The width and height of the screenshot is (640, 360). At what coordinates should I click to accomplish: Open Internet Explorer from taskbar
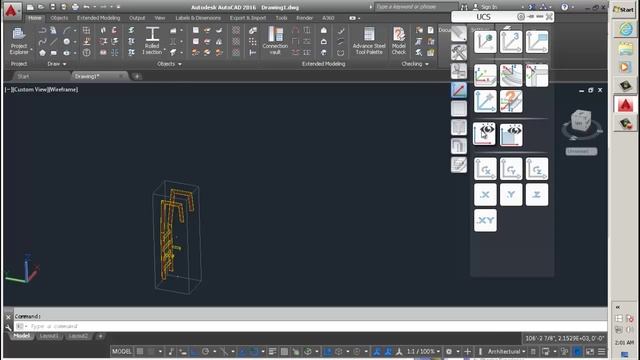click(x=625, y=30)
